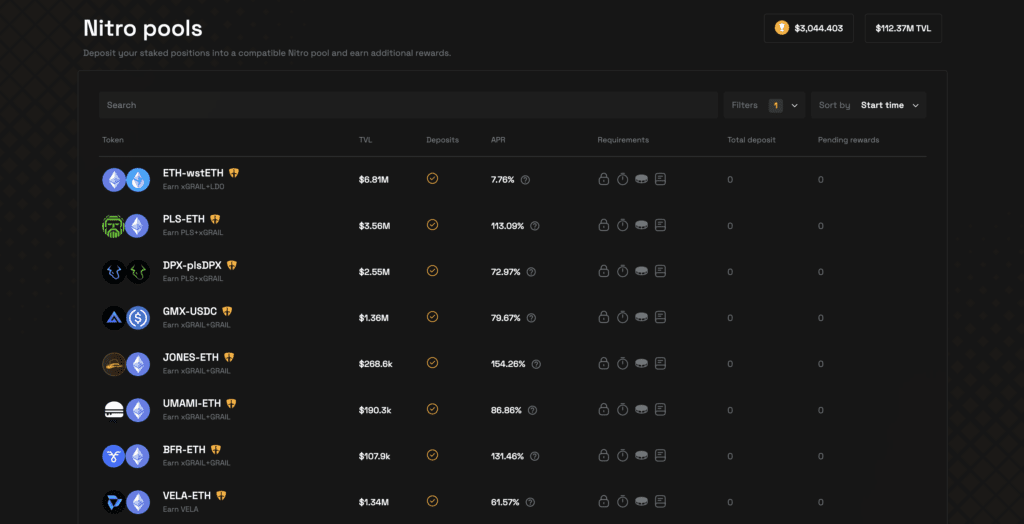This screenshot has height=524, width=1024.
Task: Open the Sort by Start time dropdown
Action: [x=869, y=105]
